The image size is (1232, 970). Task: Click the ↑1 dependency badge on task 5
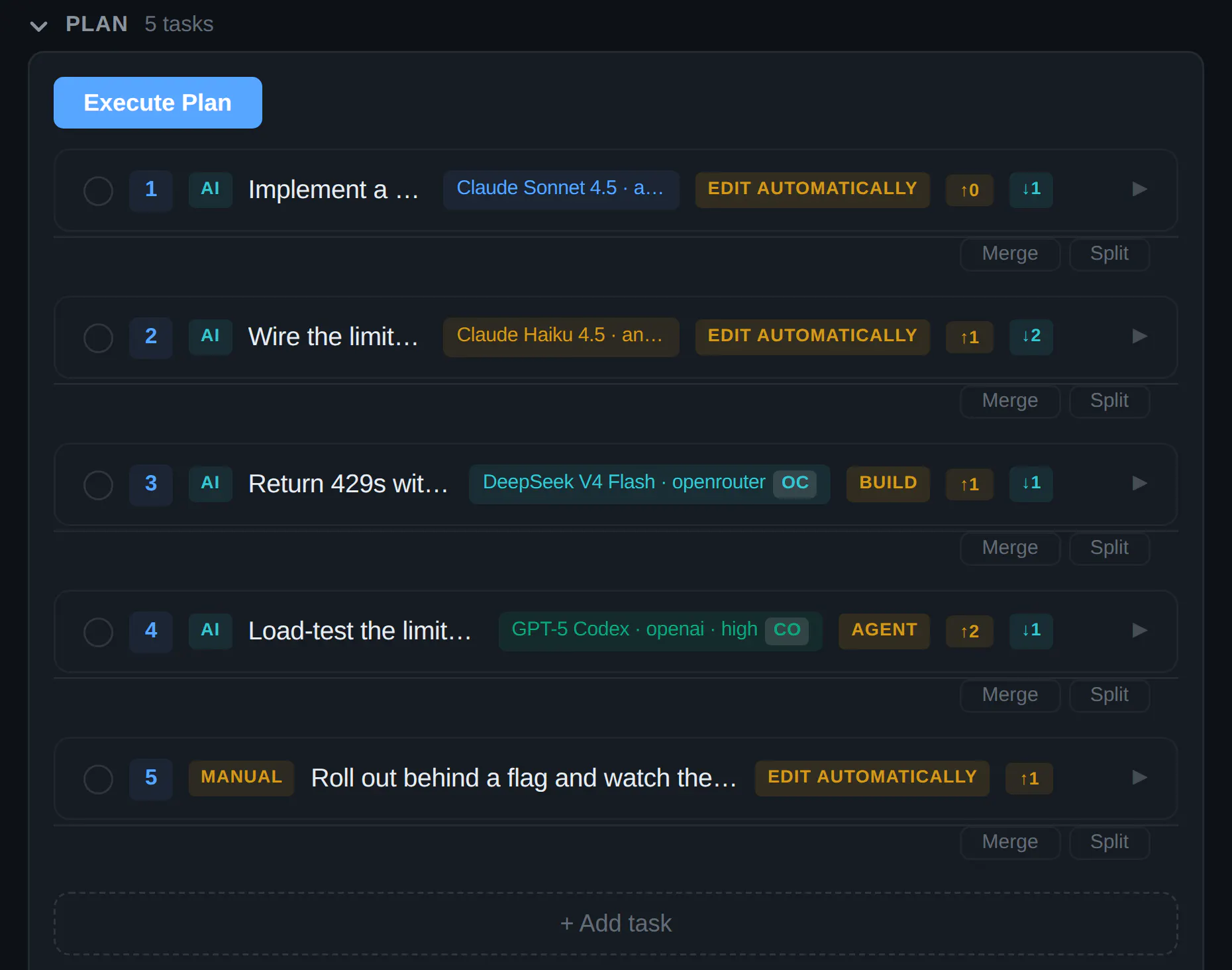coord(1029,779)
